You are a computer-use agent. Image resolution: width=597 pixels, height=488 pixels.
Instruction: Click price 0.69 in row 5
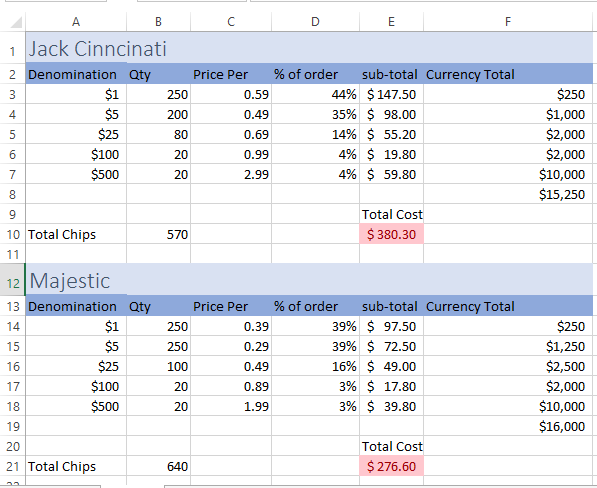(231, 134)
